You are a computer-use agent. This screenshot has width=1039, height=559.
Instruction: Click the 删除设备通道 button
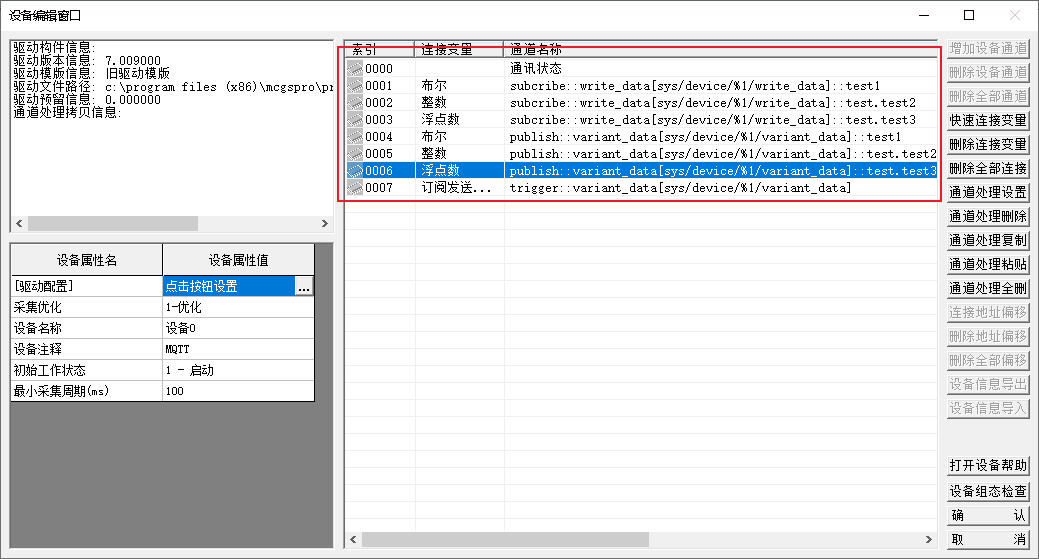[987, 72]
